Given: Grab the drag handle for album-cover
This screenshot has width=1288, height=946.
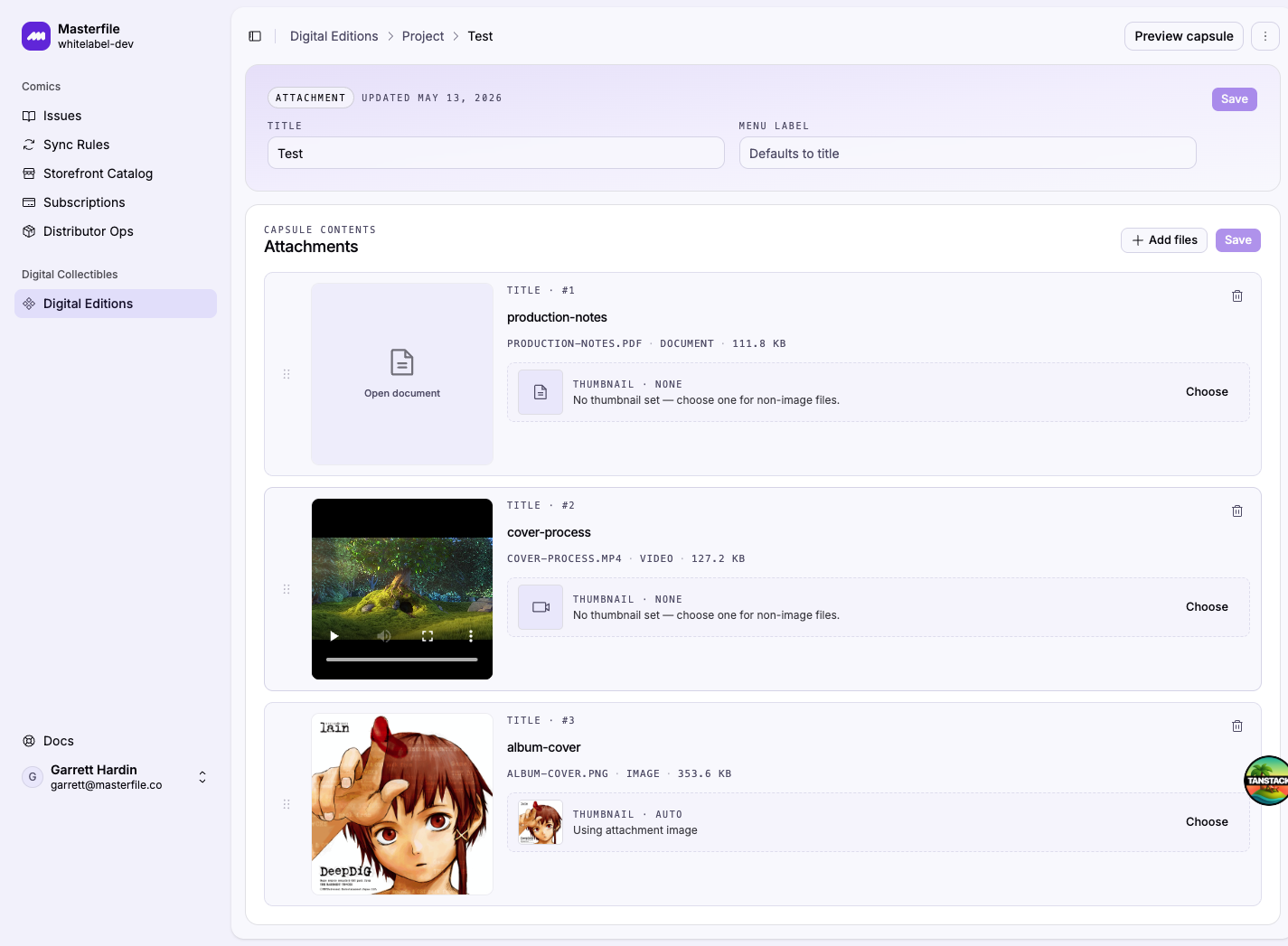Looking at the screenshot, I should point(287,804).
